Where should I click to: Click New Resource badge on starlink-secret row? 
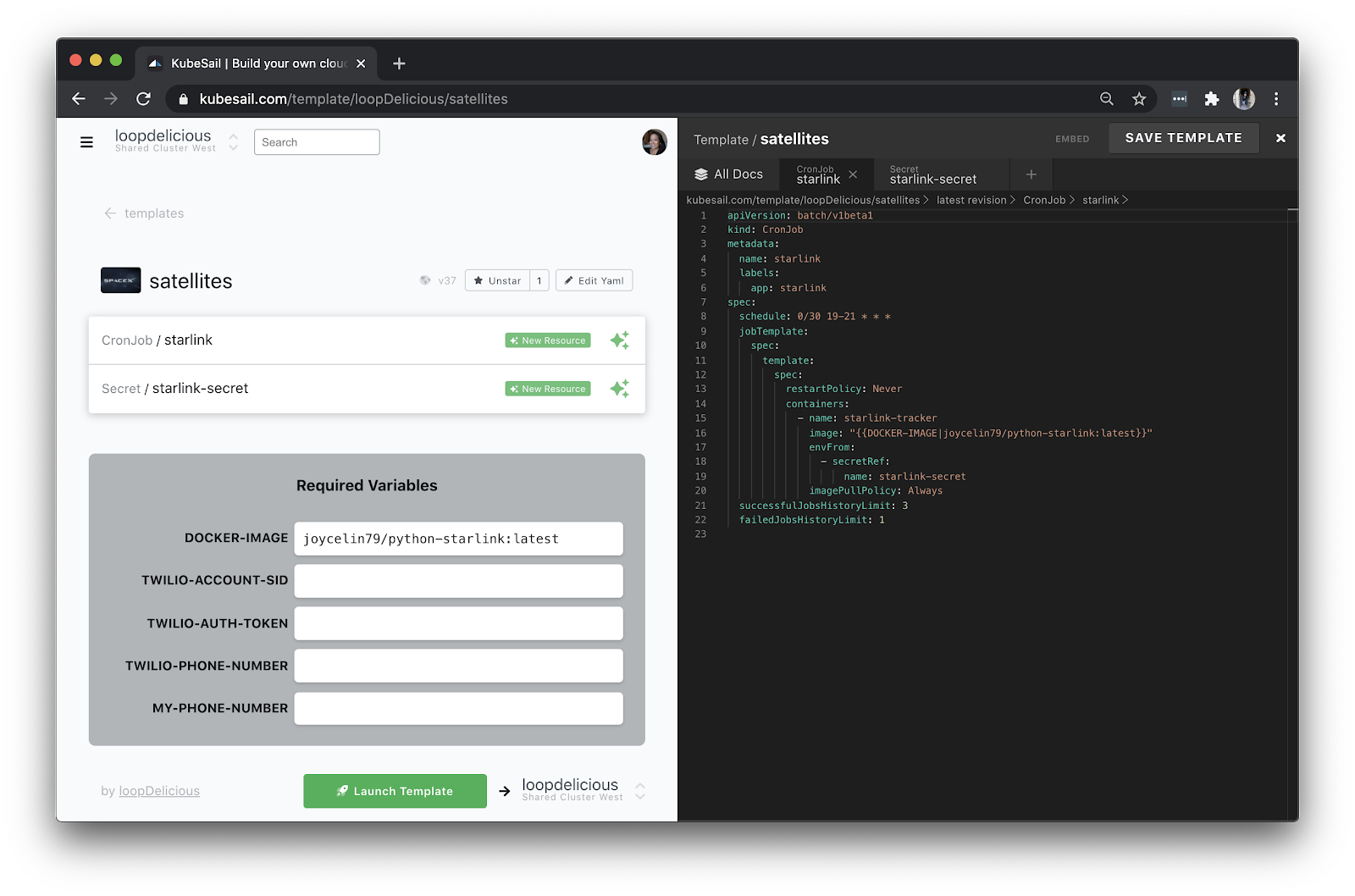[548, 389]
